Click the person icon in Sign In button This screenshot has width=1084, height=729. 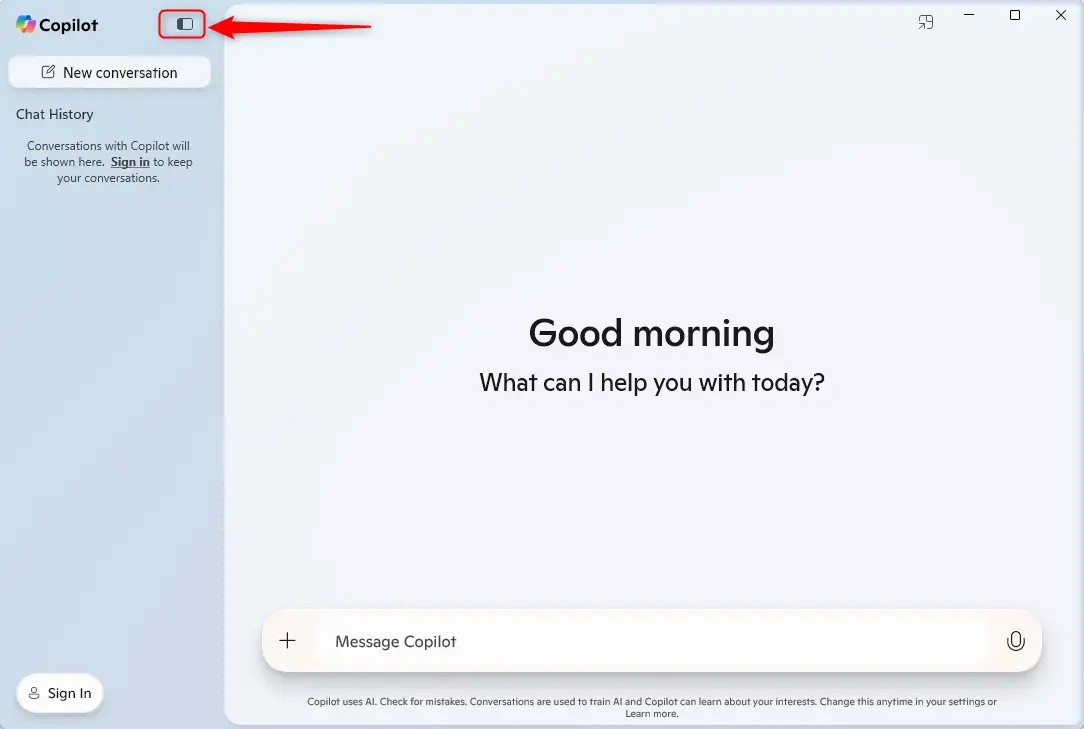pos(34,693)
